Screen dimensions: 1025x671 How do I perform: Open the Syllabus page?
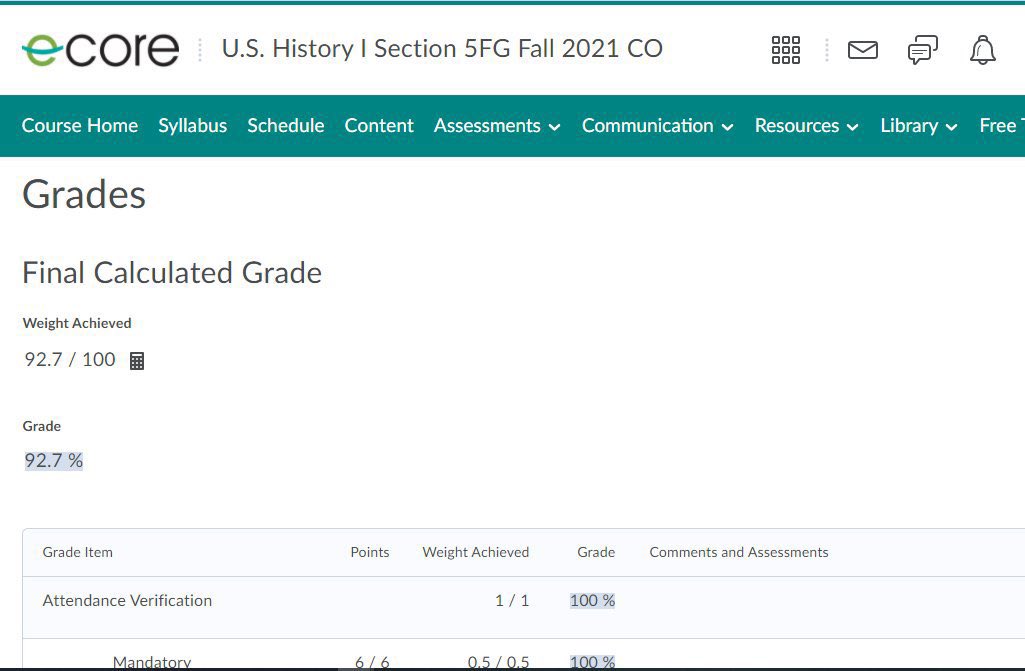pos(193,126)
